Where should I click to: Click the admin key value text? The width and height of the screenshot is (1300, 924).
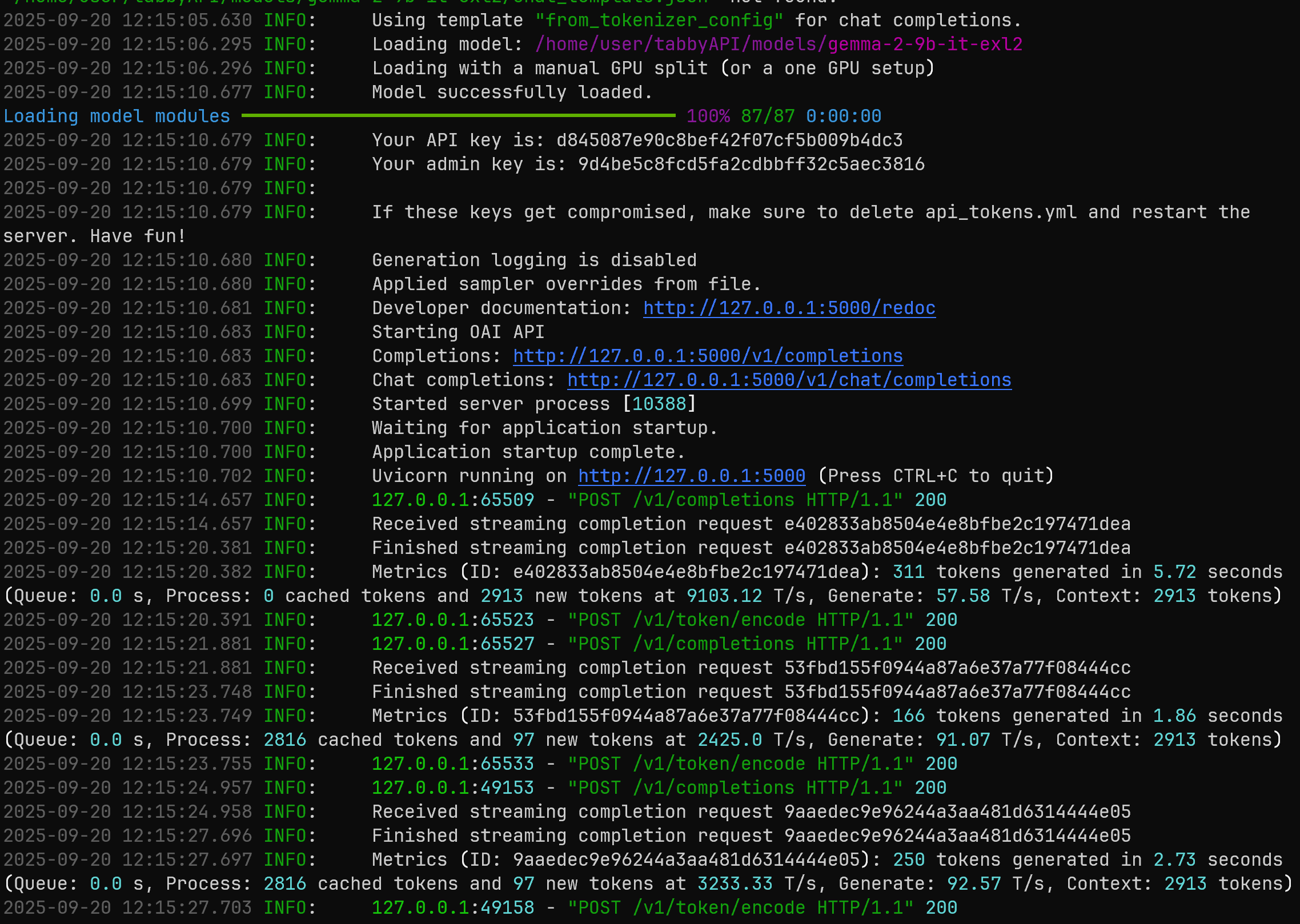751,164
